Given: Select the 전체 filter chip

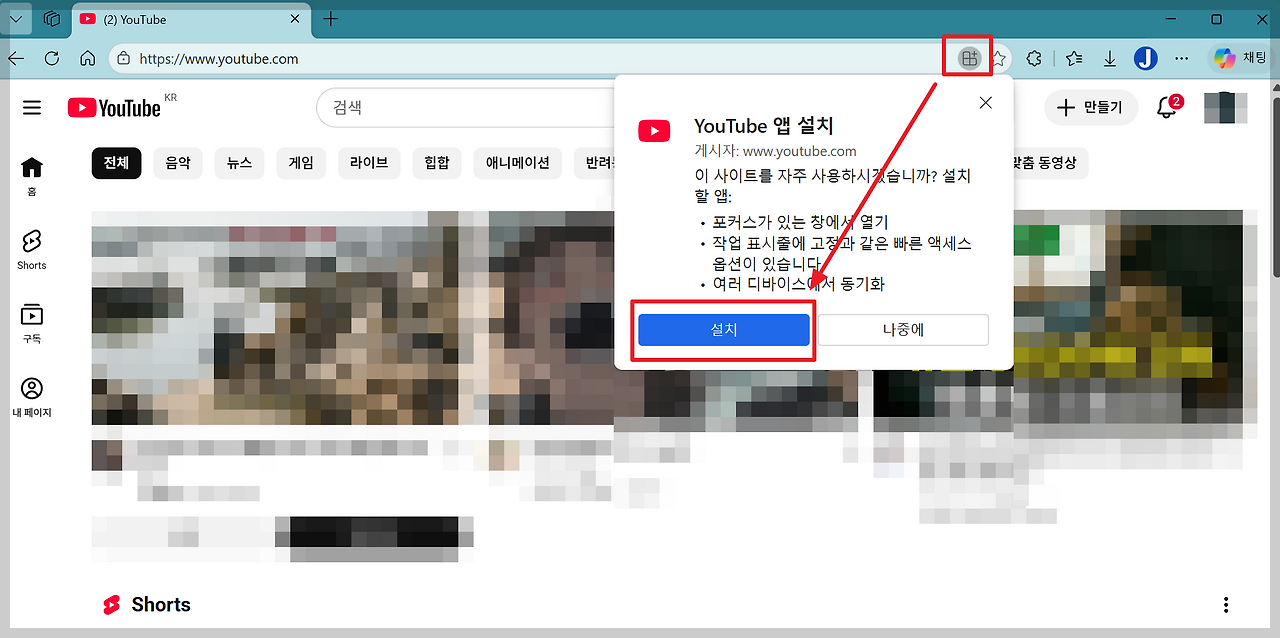Looking at the screenshot, I should click(116, 163).
